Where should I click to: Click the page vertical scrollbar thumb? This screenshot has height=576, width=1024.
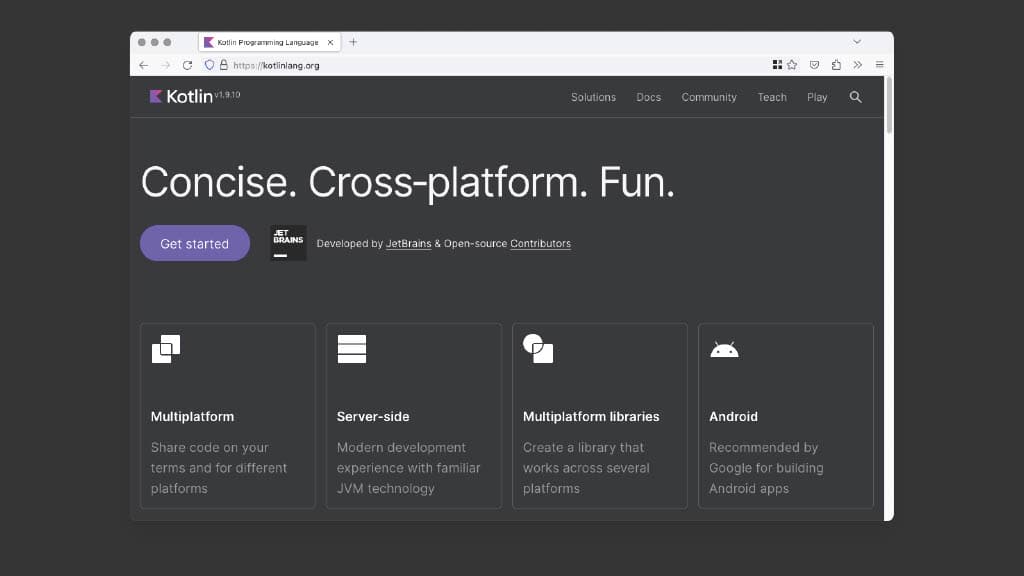(889, 106)
